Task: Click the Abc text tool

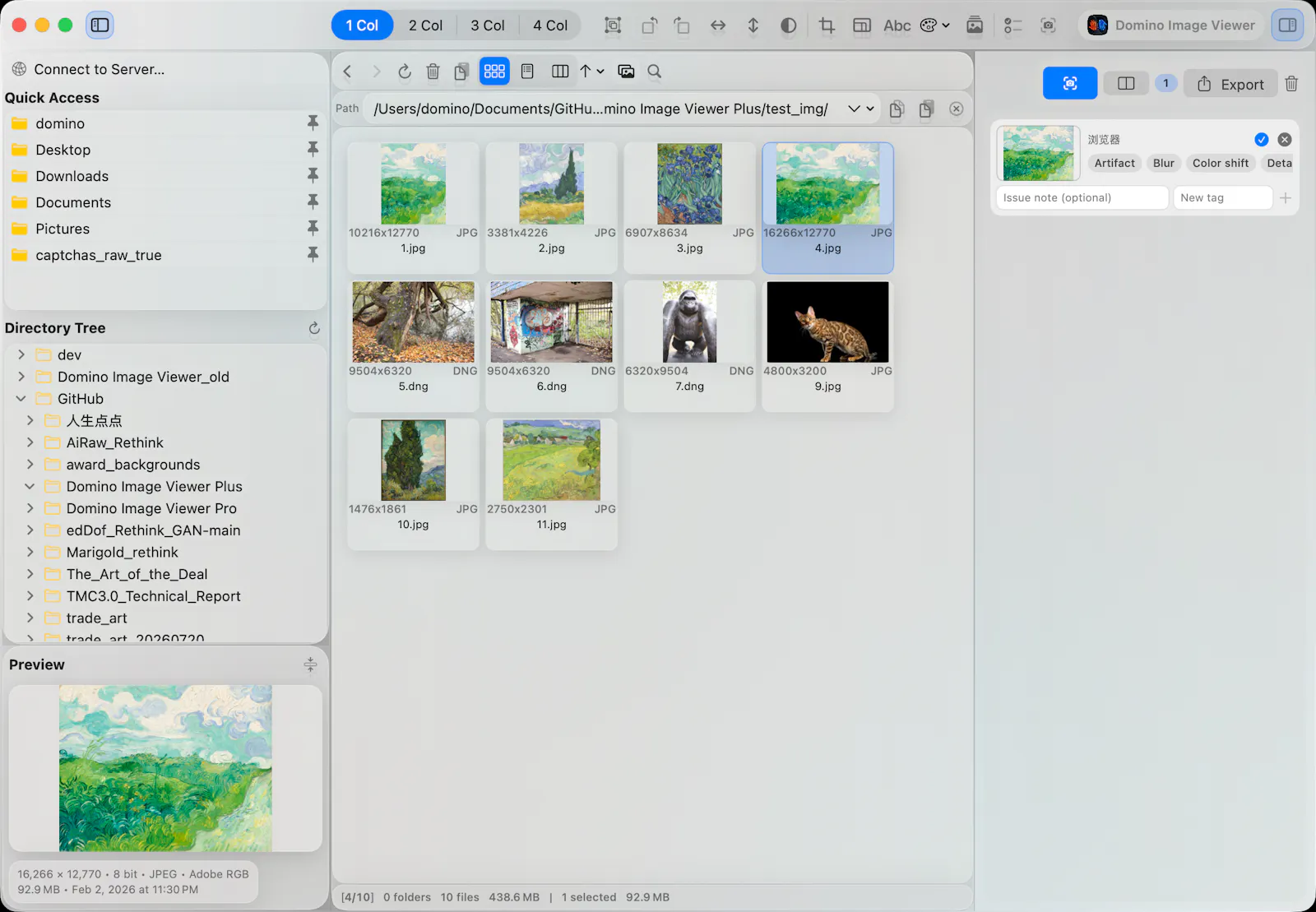Action: (x=897, y=25)
